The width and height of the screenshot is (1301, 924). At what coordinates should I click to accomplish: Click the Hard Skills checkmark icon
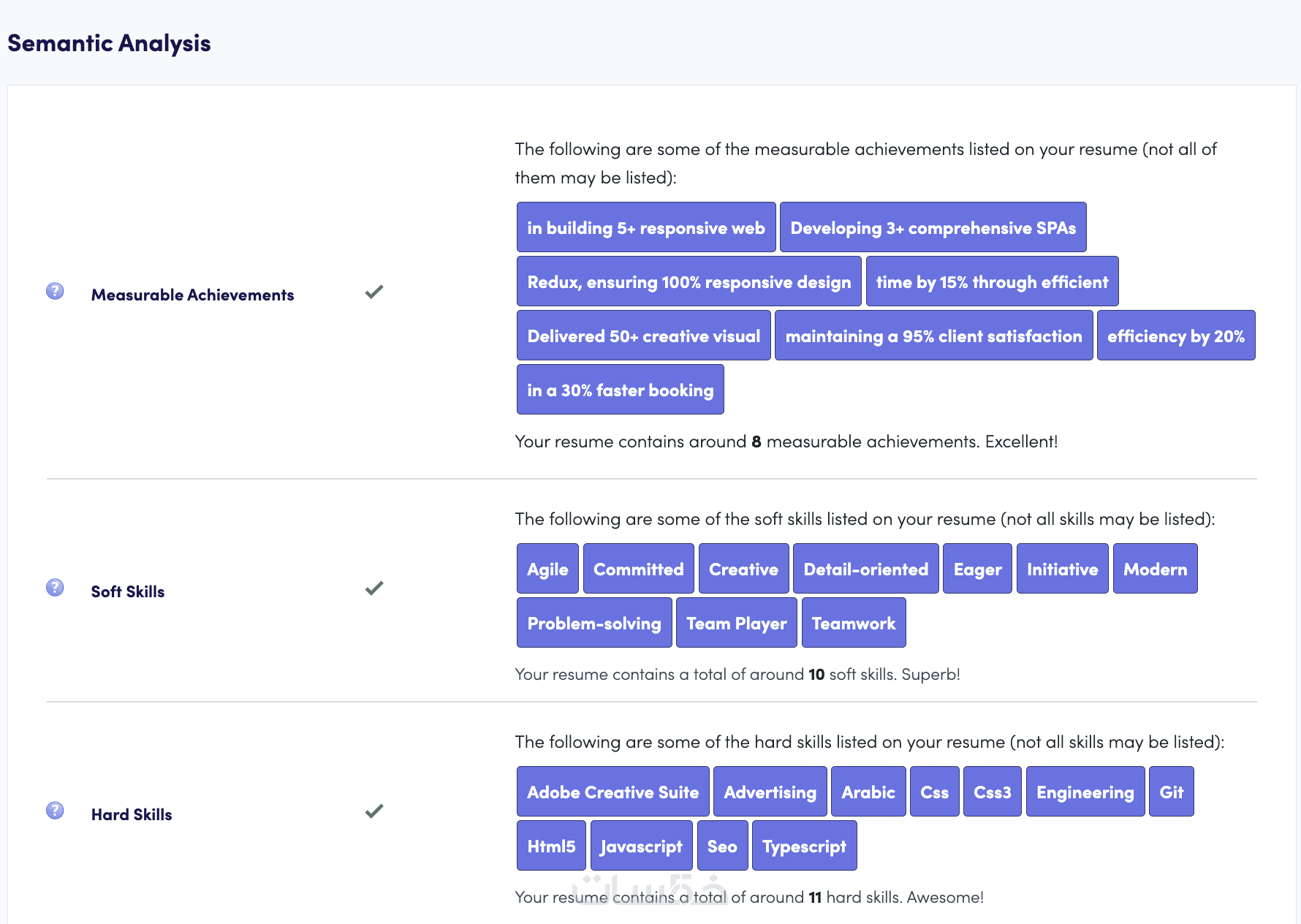374,811
